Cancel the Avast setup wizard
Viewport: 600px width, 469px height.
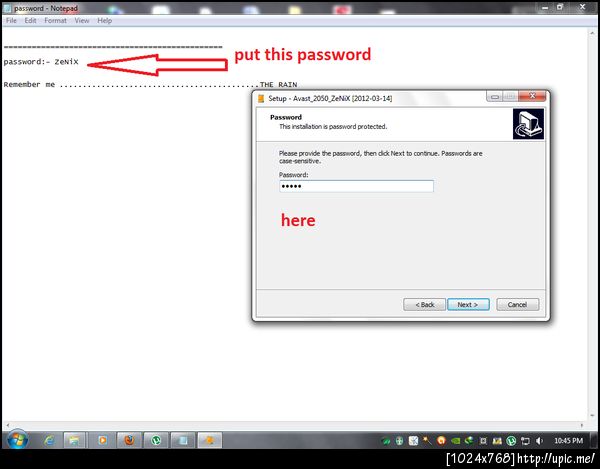click(x=517, y=305)
